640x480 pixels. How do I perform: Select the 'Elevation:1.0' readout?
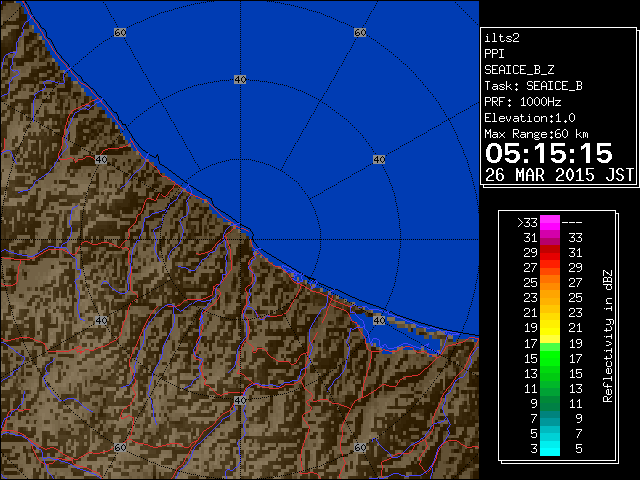[x=529, y=118]
